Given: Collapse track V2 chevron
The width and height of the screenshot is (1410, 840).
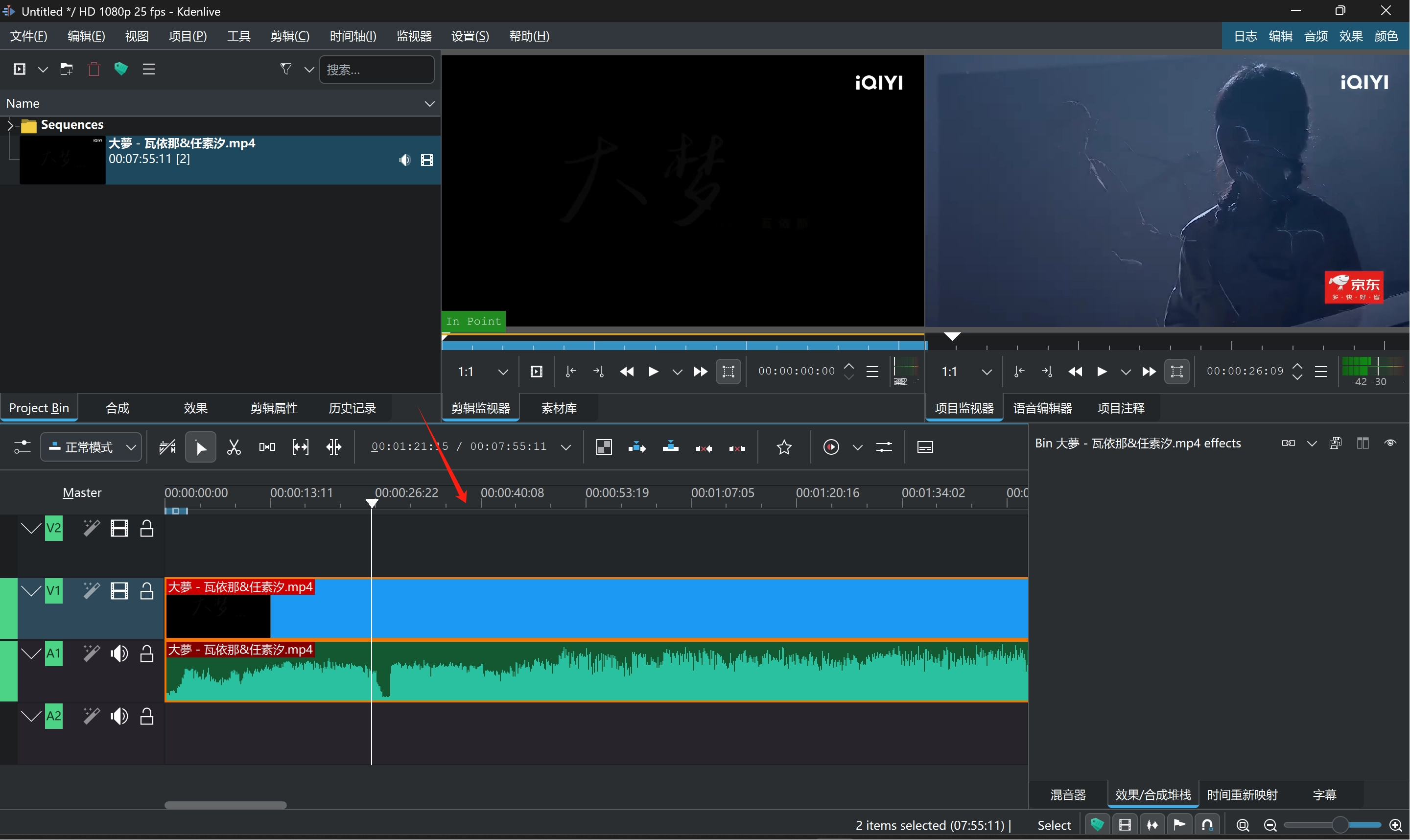Looking at the screenshot, I should coord(31,529).
